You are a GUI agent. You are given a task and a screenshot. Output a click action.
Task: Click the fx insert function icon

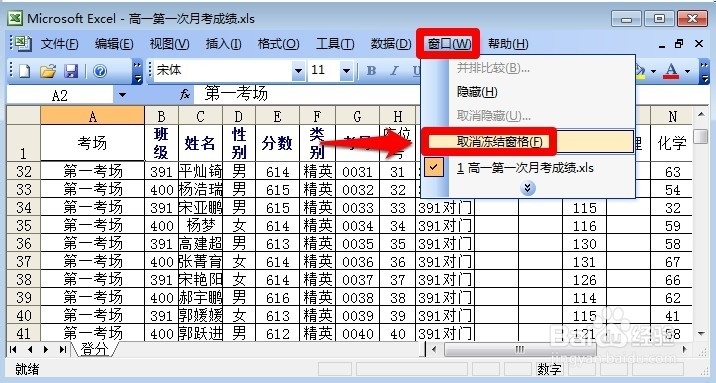click(185, 94)
